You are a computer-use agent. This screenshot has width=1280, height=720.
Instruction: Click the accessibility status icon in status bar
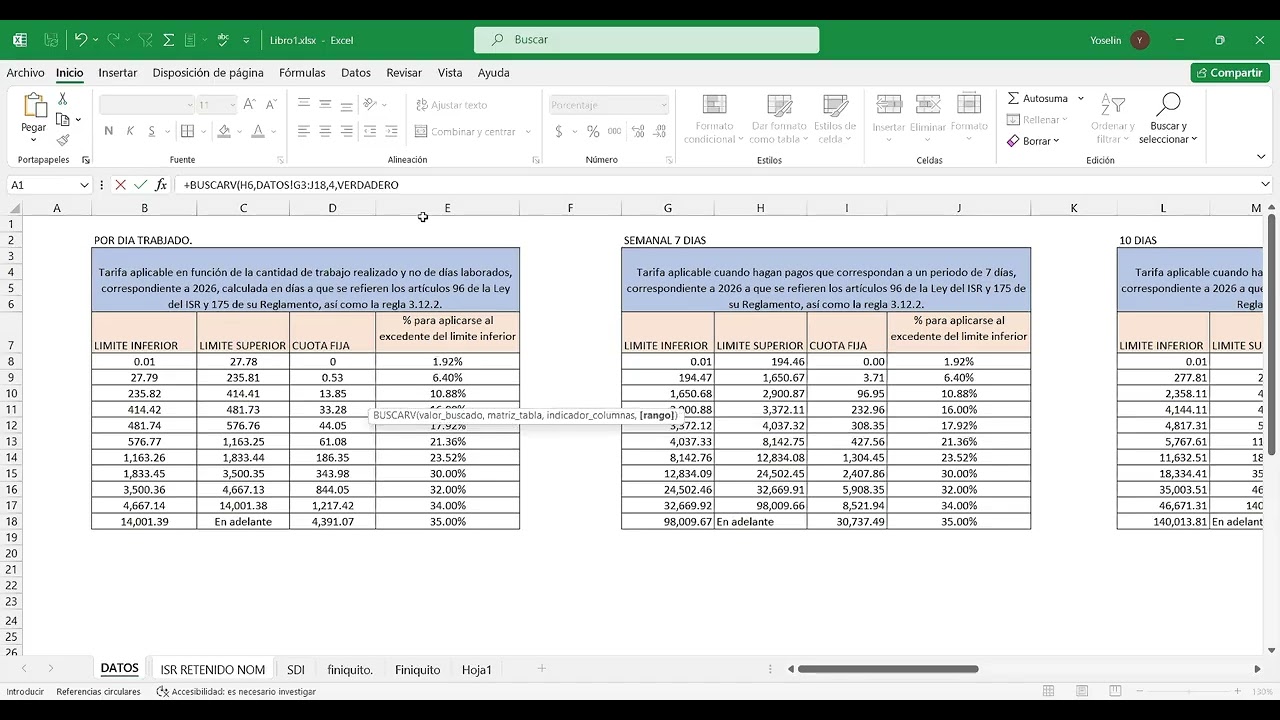tap(162, 691)
